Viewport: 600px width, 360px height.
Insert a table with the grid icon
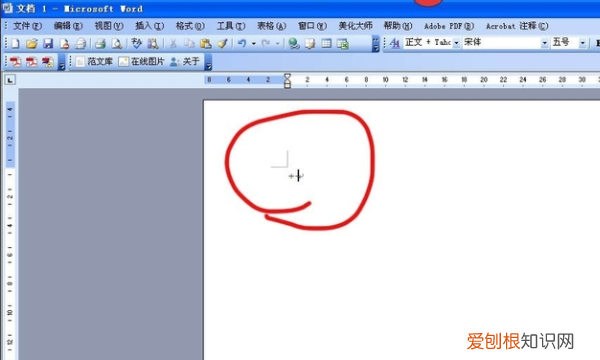(326, 44)
